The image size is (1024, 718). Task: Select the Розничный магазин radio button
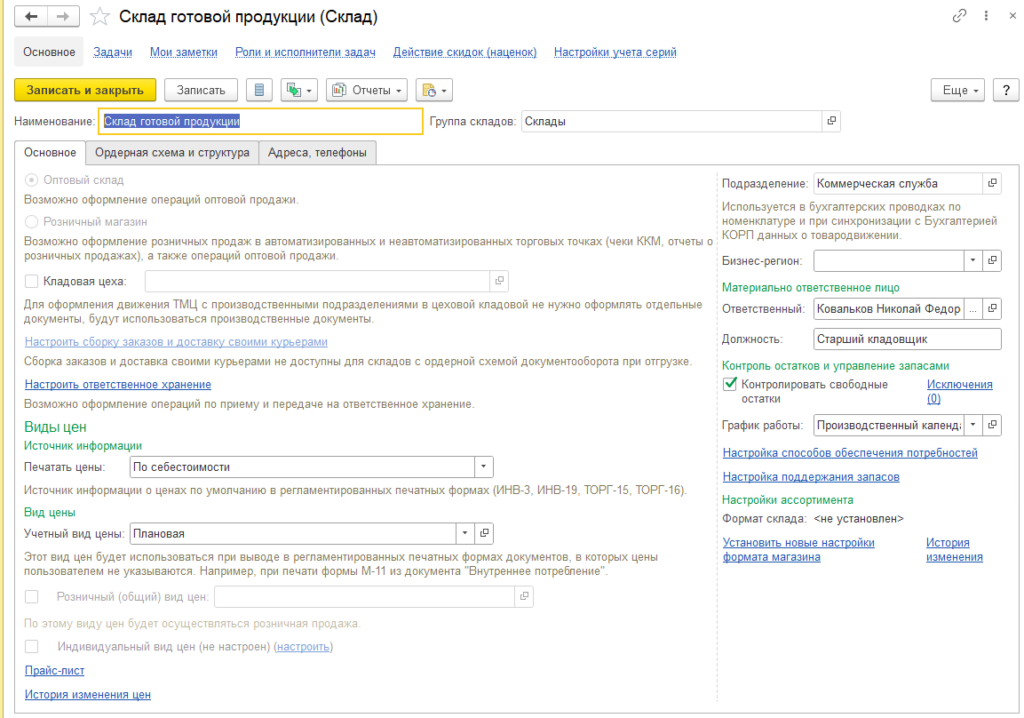(x=31, y=221)
